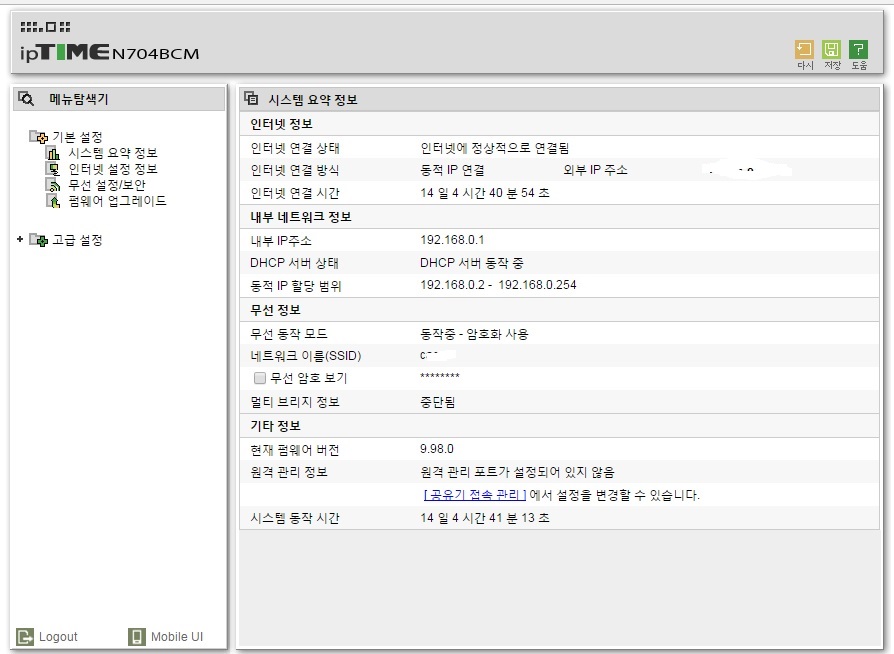Click the 인터넷 설정 정보 tree icon

(53, 169)
